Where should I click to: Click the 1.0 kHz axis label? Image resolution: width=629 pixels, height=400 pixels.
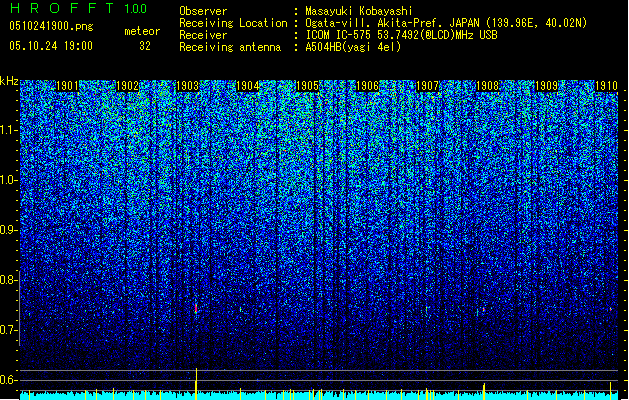9,180
